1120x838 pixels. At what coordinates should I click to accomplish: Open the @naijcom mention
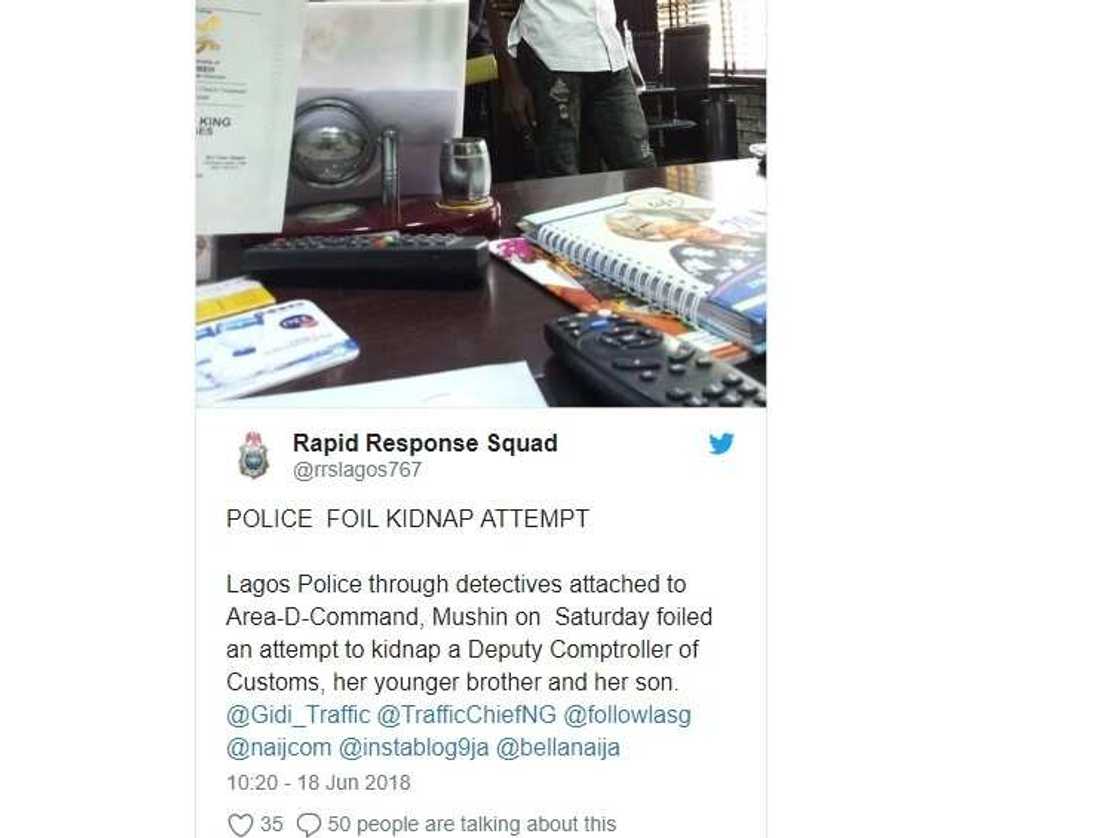pos(279,747)
